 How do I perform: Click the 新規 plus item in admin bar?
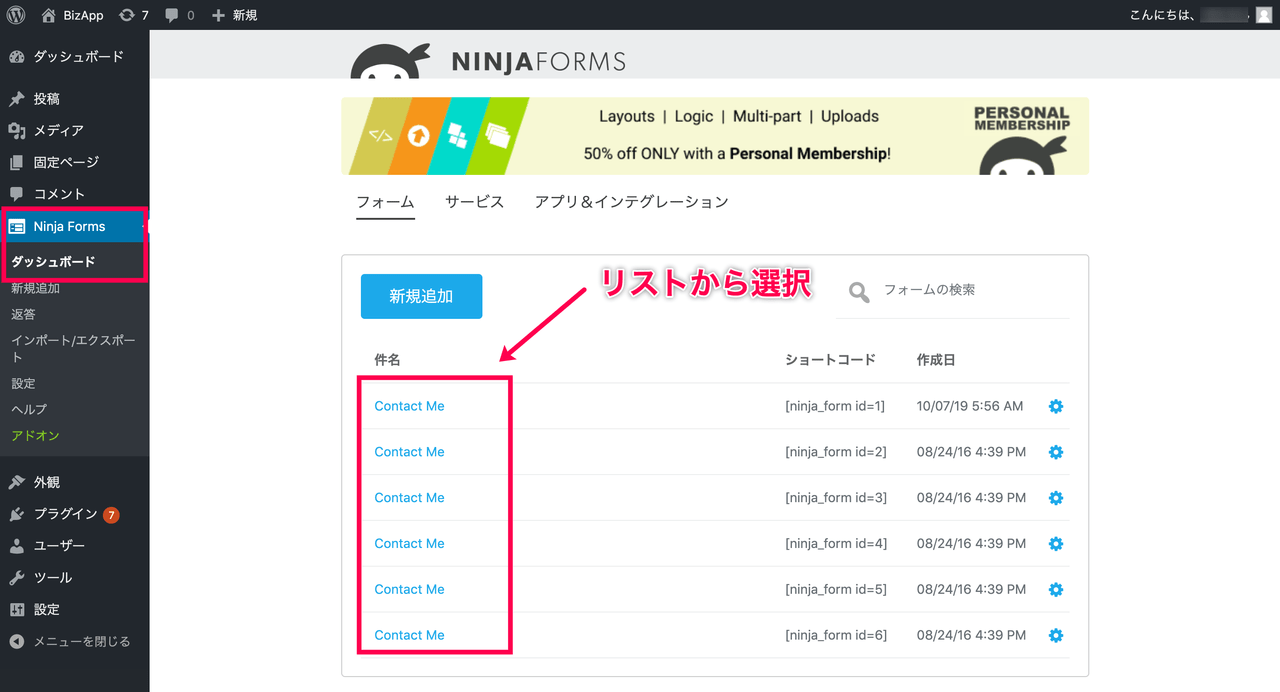pyautogui.click(x=234, y=15)
